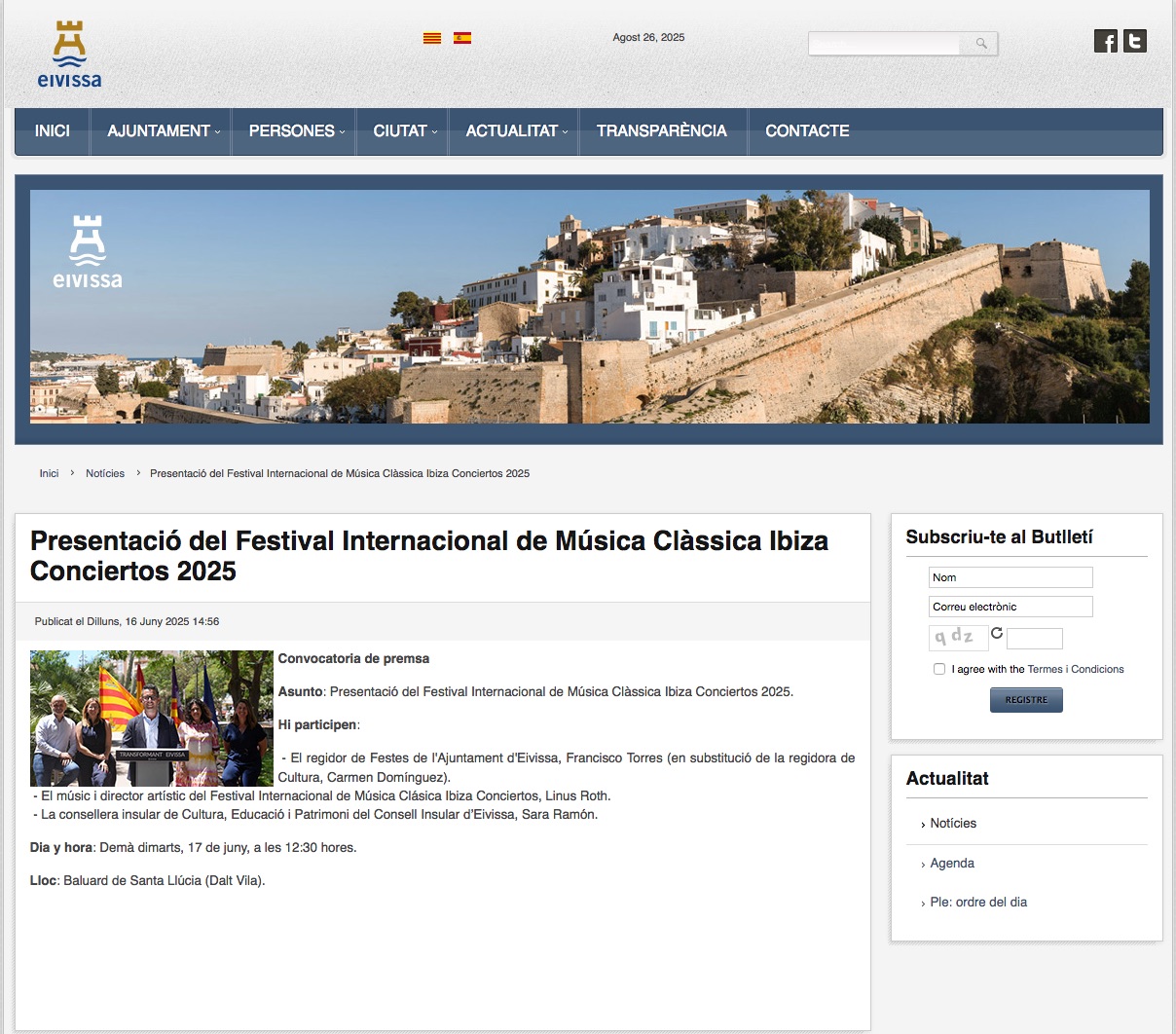Switch language with the Spanish flag
This screenshot has height=1034, width=1176.
pos(462,38)
